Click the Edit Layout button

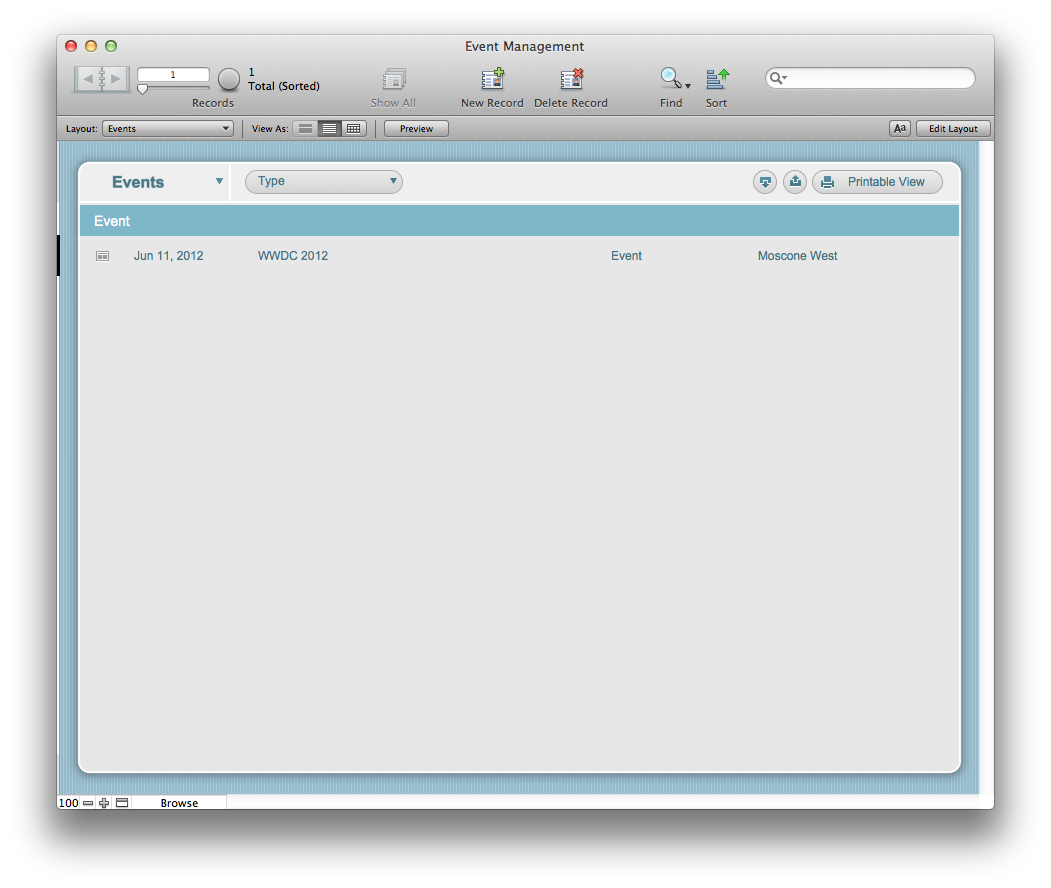952,128
